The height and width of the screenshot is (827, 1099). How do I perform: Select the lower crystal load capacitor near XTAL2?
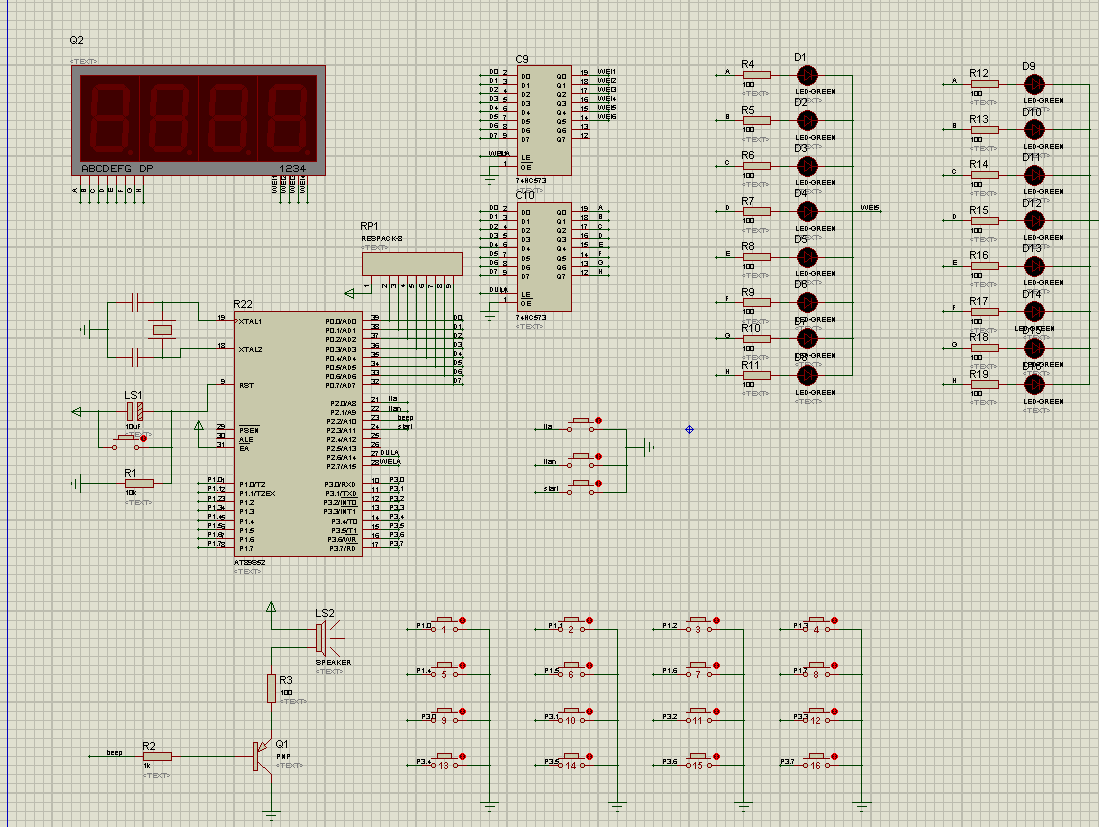(x=135, y=357)
